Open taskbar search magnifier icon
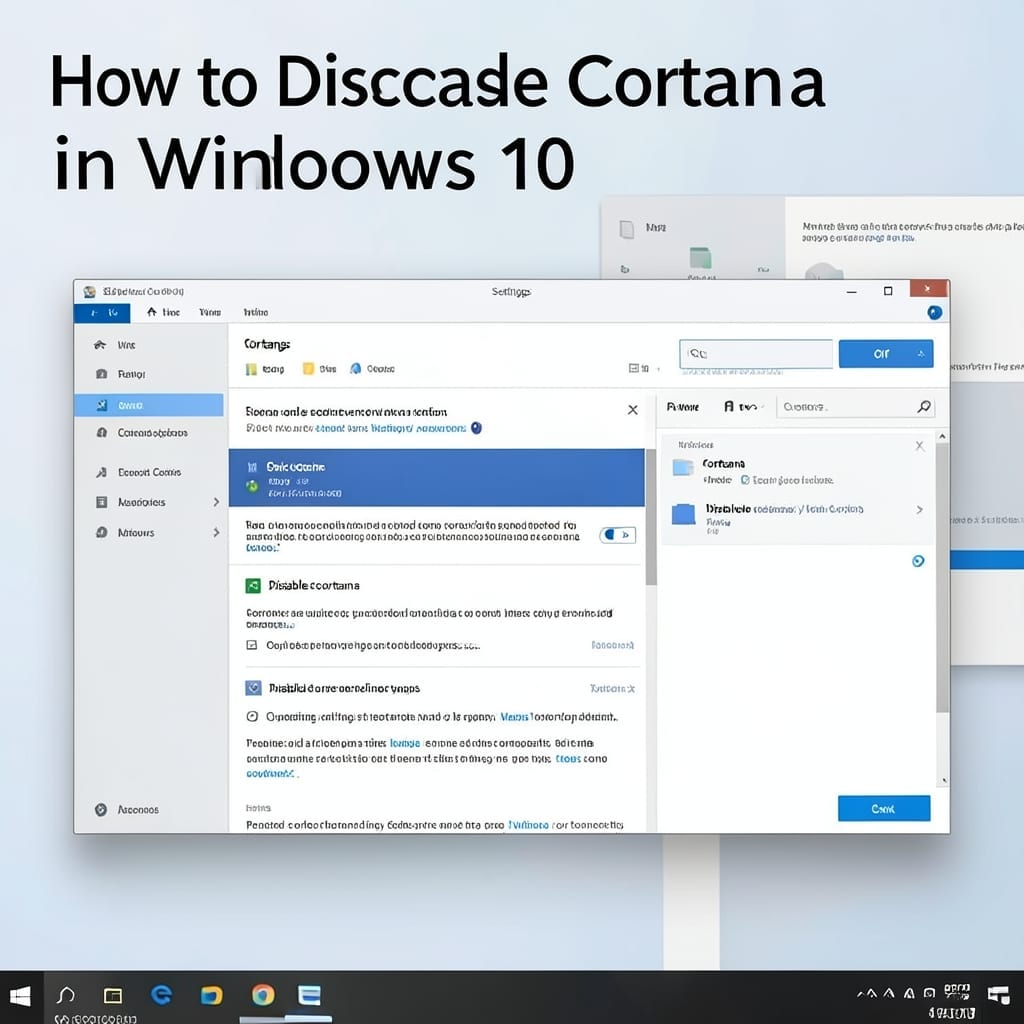This screenshot has width=1024, height=1024. click(x=65, y=995)
